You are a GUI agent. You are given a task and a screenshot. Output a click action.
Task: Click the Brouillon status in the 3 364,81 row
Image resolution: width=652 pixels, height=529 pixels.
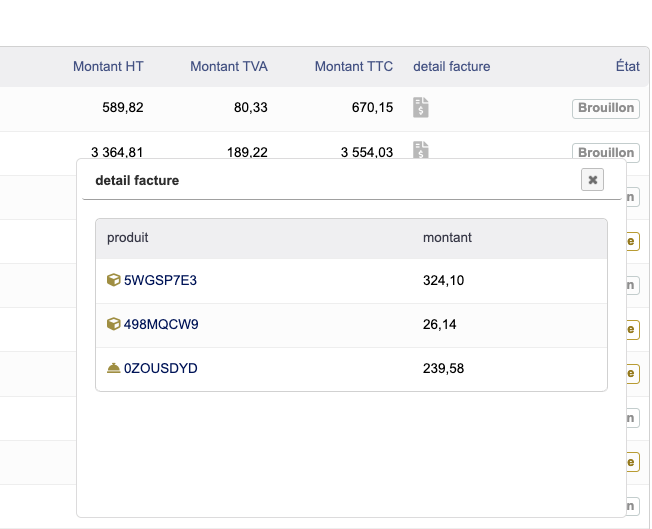[x=606, y=152]
